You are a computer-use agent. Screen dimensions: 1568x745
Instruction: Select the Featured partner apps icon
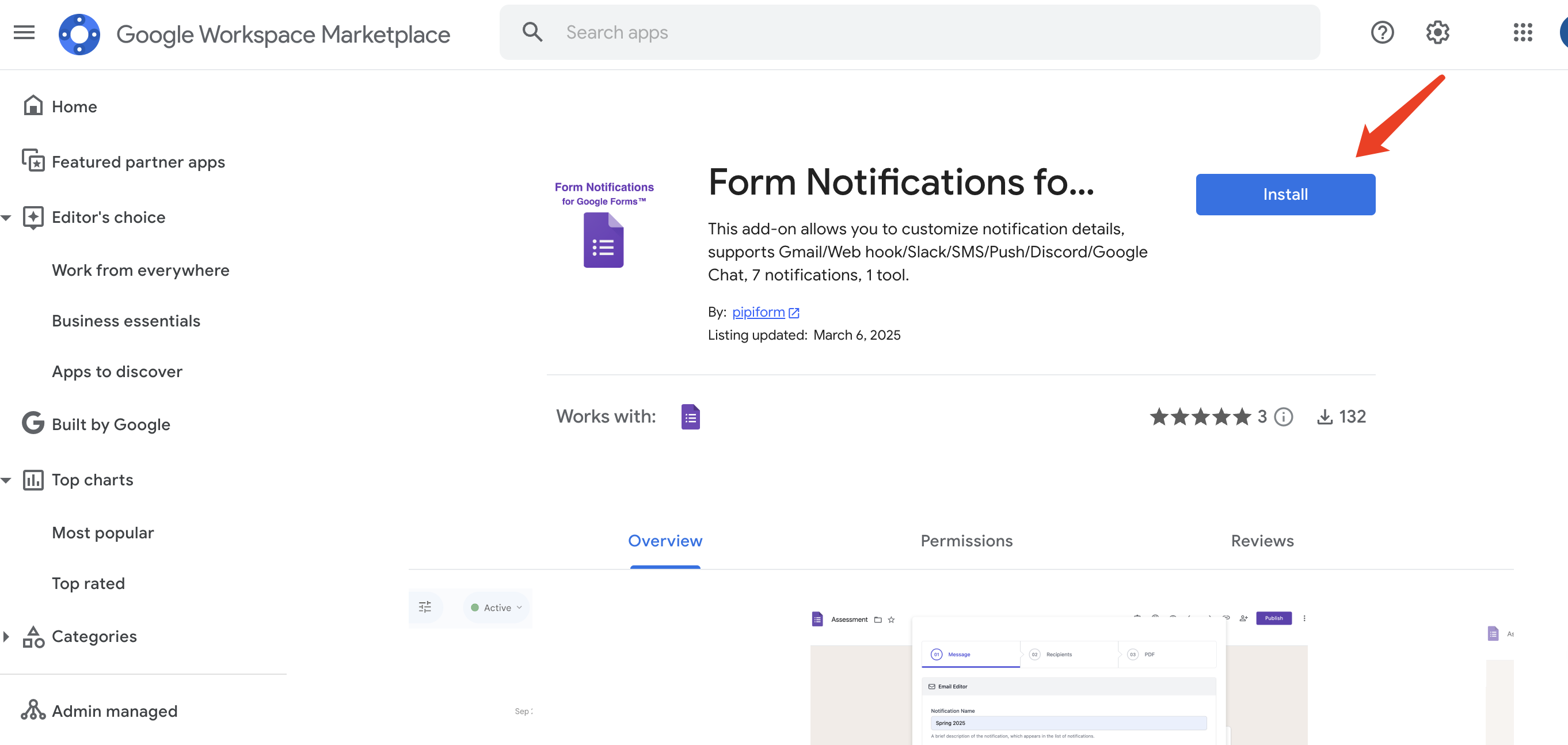[33, 161]
